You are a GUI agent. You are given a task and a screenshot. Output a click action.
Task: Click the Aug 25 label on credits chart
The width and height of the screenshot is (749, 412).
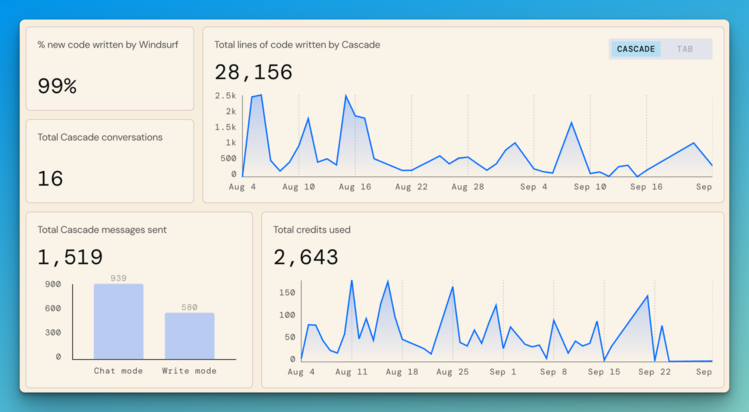[x=452, y=372]
